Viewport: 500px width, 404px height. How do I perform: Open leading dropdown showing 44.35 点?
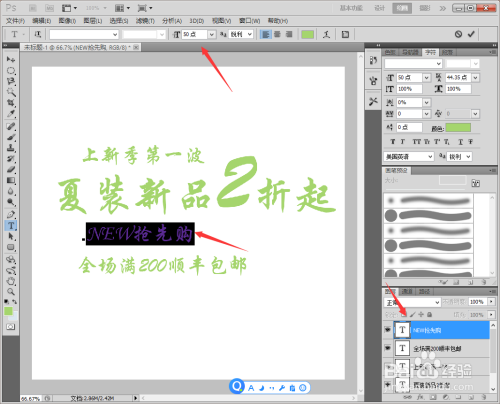click(x=476, y=78)
